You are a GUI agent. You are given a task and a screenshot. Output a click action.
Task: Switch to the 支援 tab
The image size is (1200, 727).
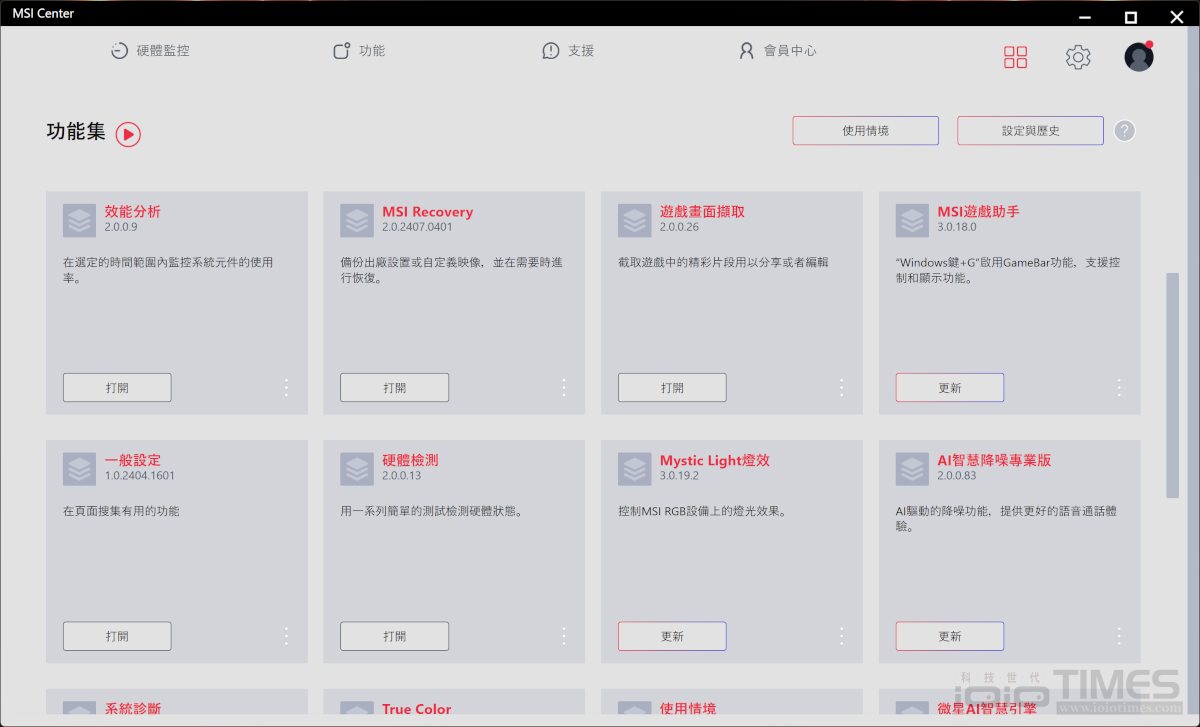tap(568, 50)
